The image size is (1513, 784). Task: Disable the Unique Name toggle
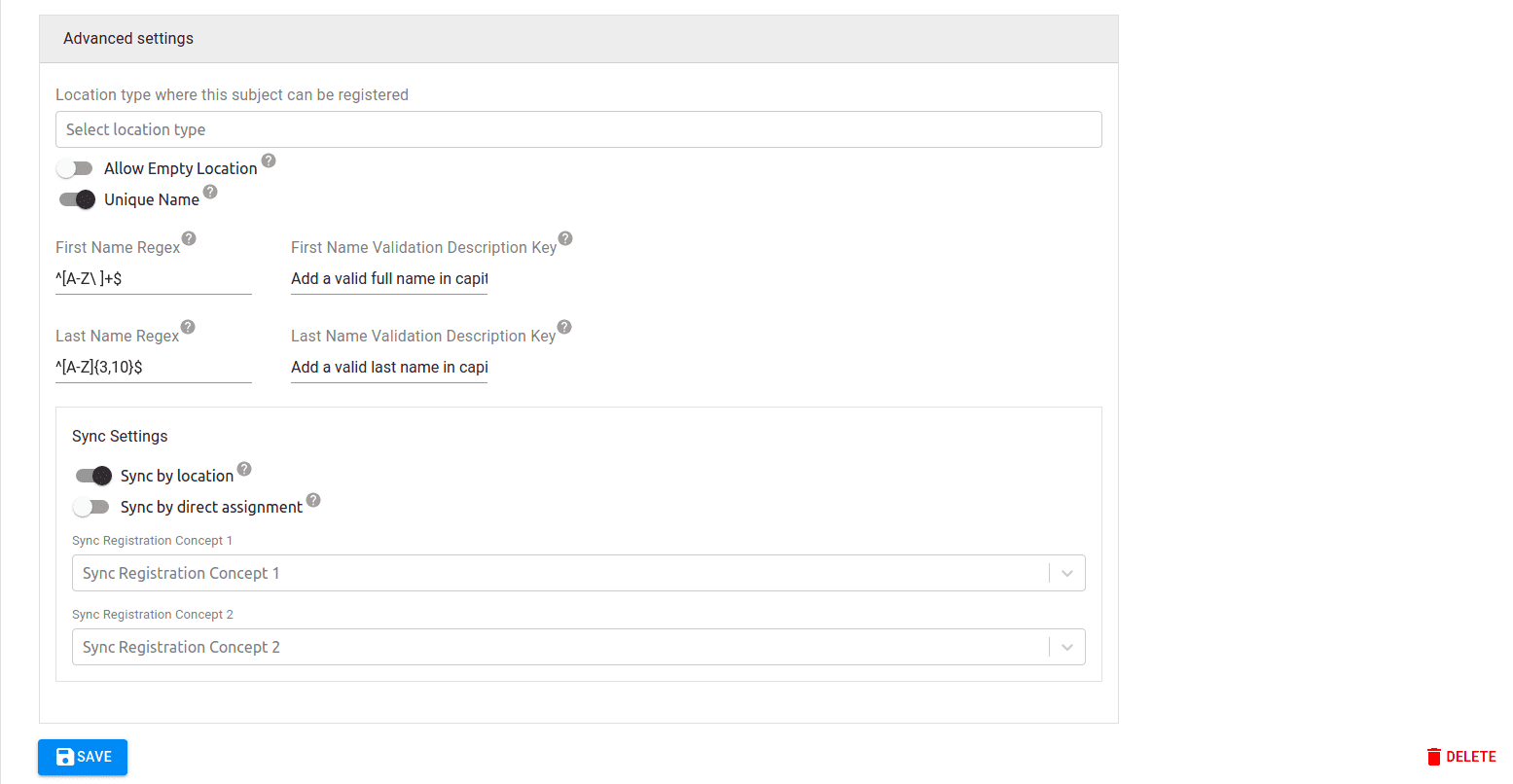point(77,199)
